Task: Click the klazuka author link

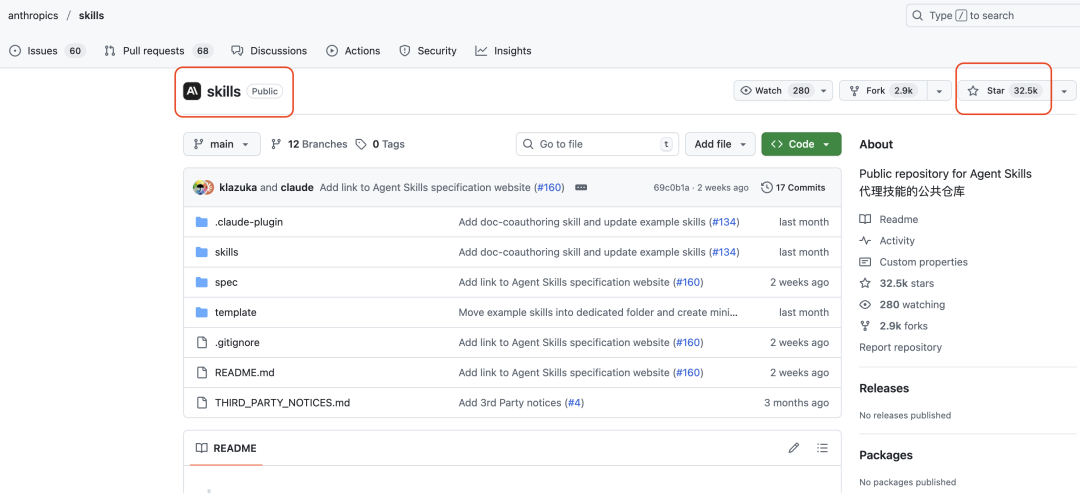Action: [239, 187]
